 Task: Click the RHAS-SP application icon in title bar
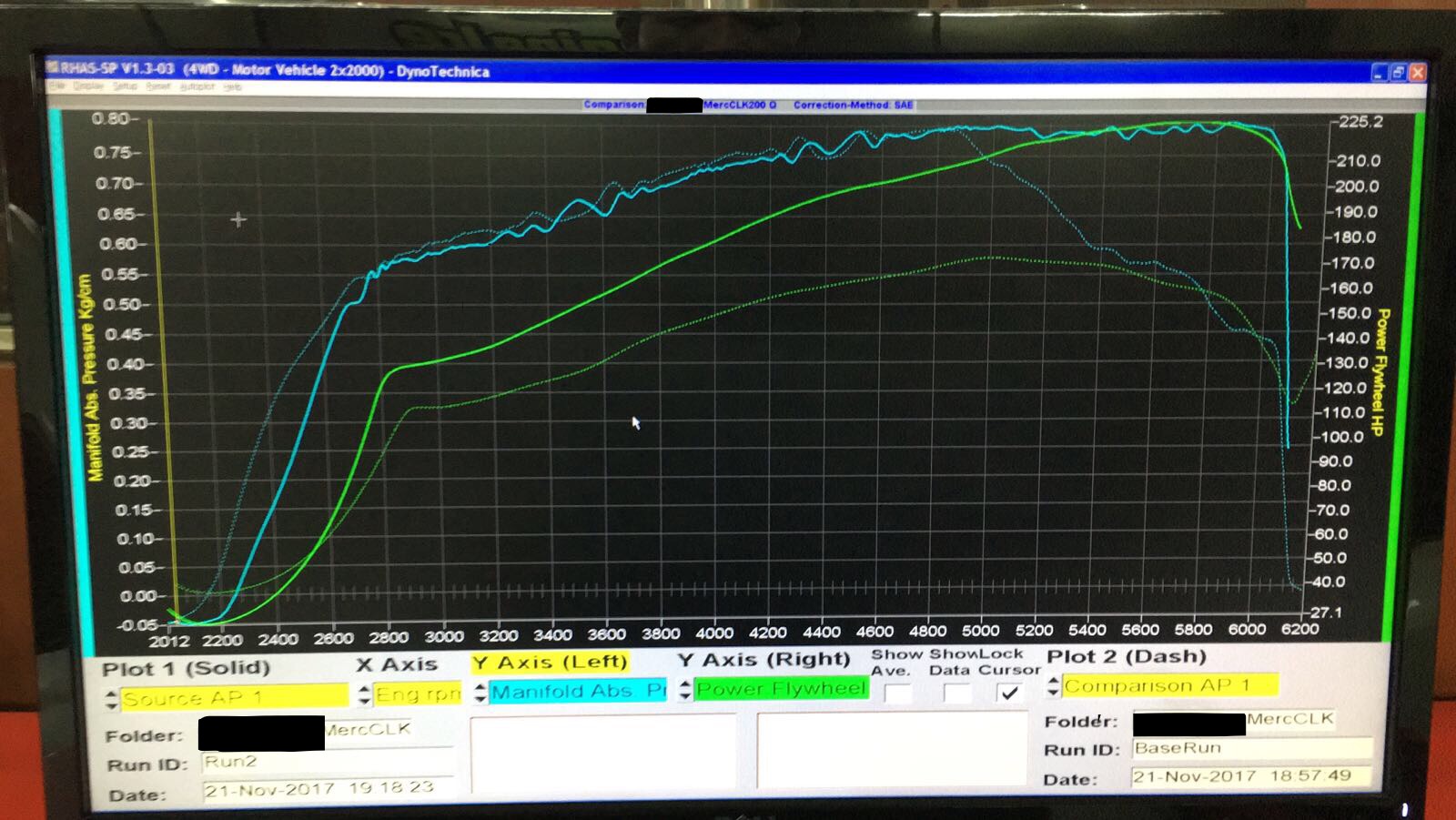[53, 67]
